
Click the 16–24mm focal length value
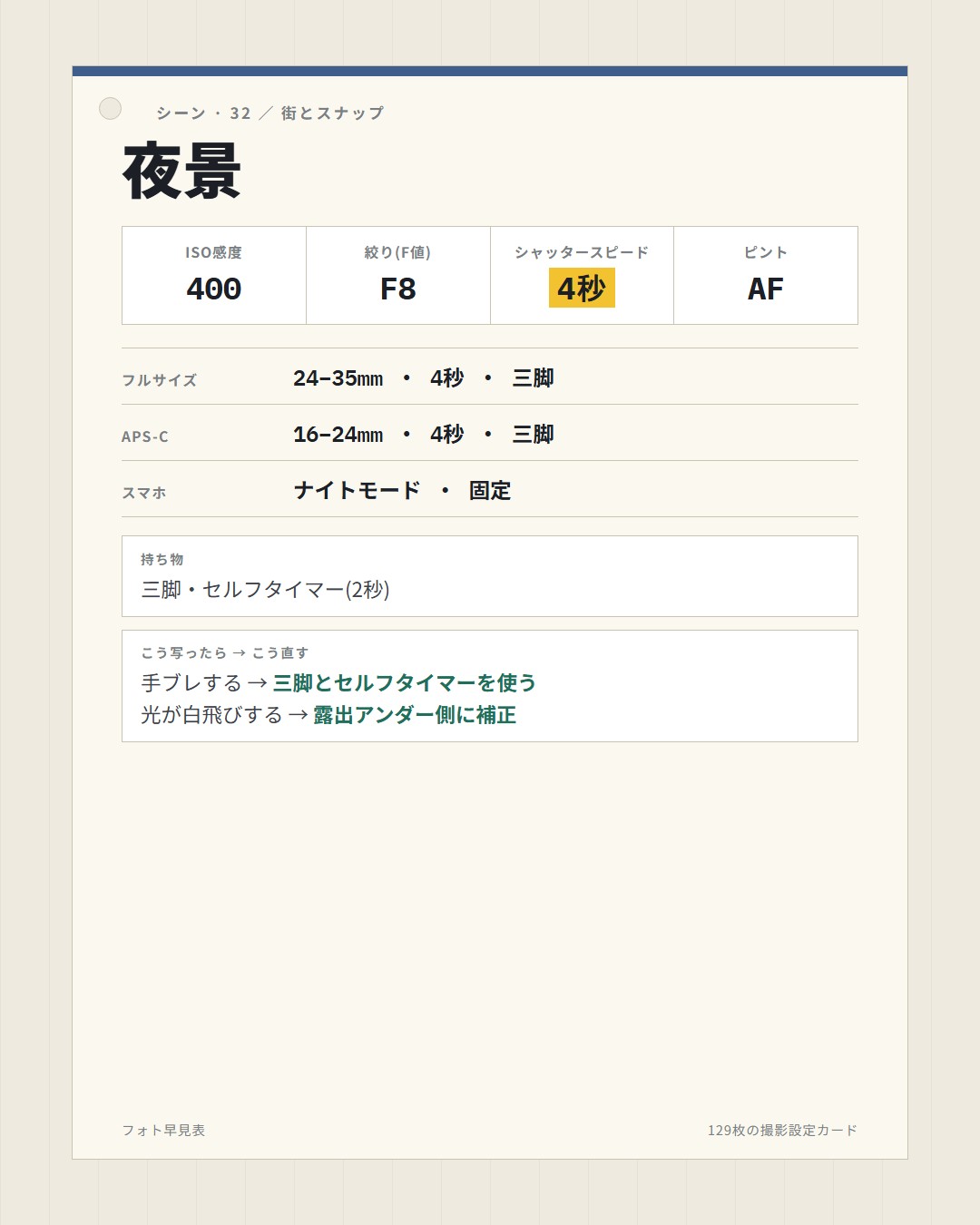click(338, 435)
